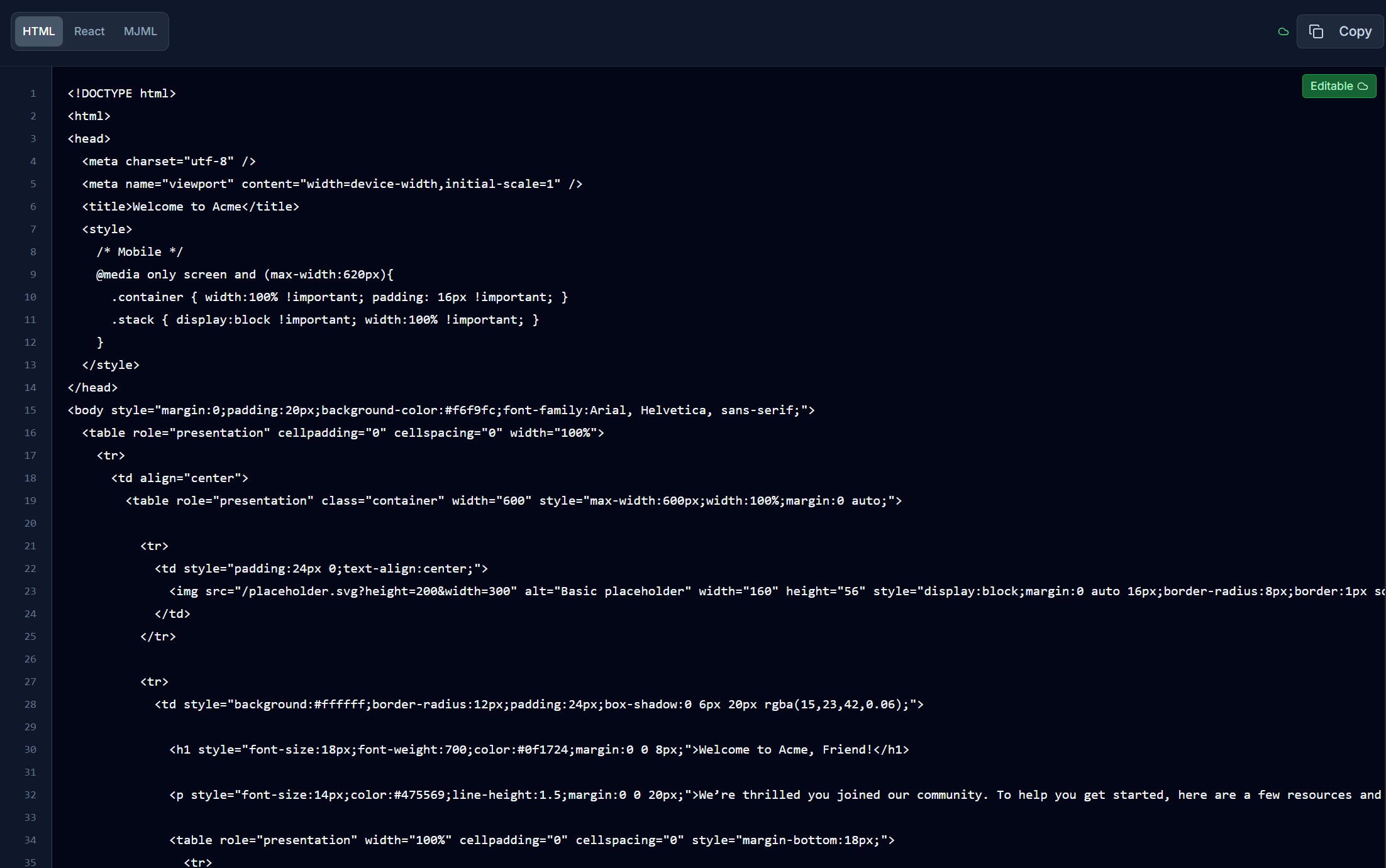Switch to the React tab
Viewport: 1386px width, 868px height.
(x=89, y=31)
